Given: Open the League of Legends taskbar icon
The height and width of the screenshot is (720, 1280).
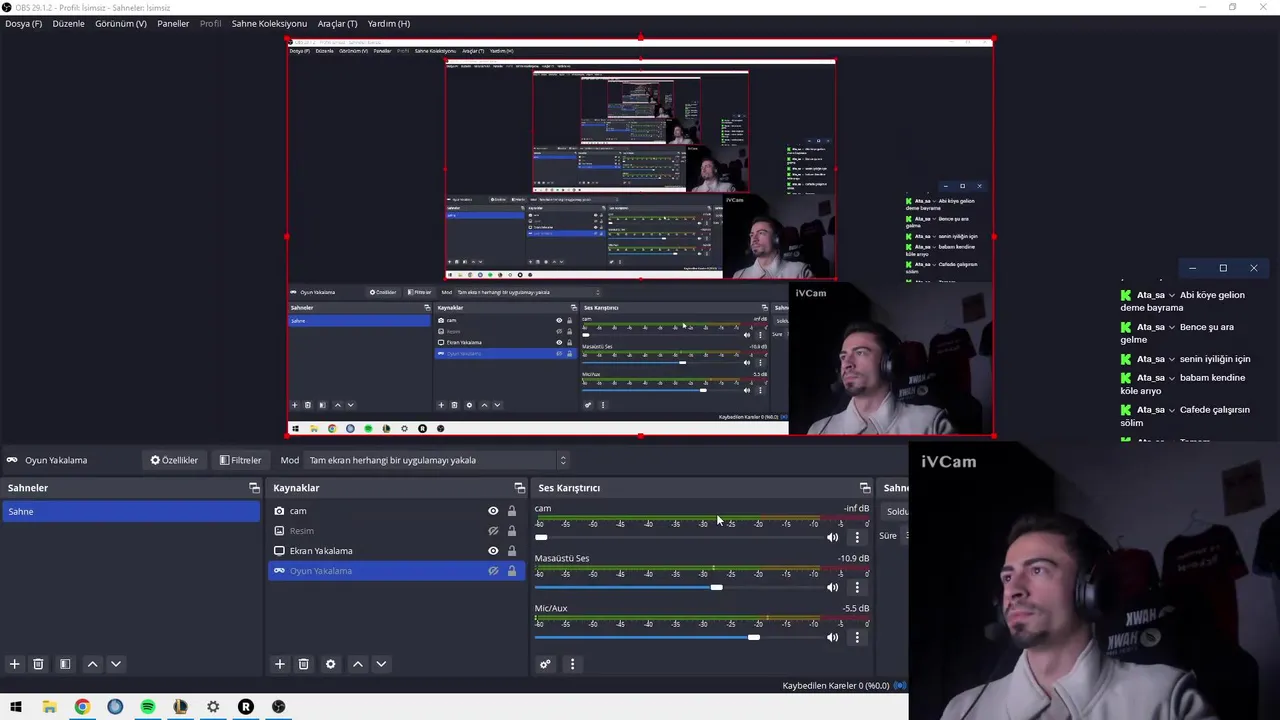Looking at the screenshot, I should (x=180, y=707).
